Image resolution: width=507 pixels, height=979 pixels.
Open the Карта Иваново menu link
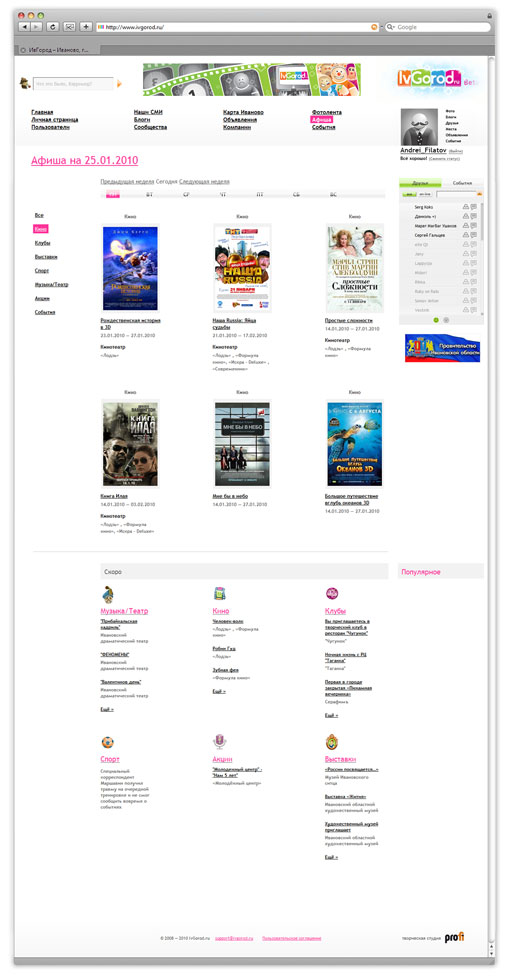[243, 112]
